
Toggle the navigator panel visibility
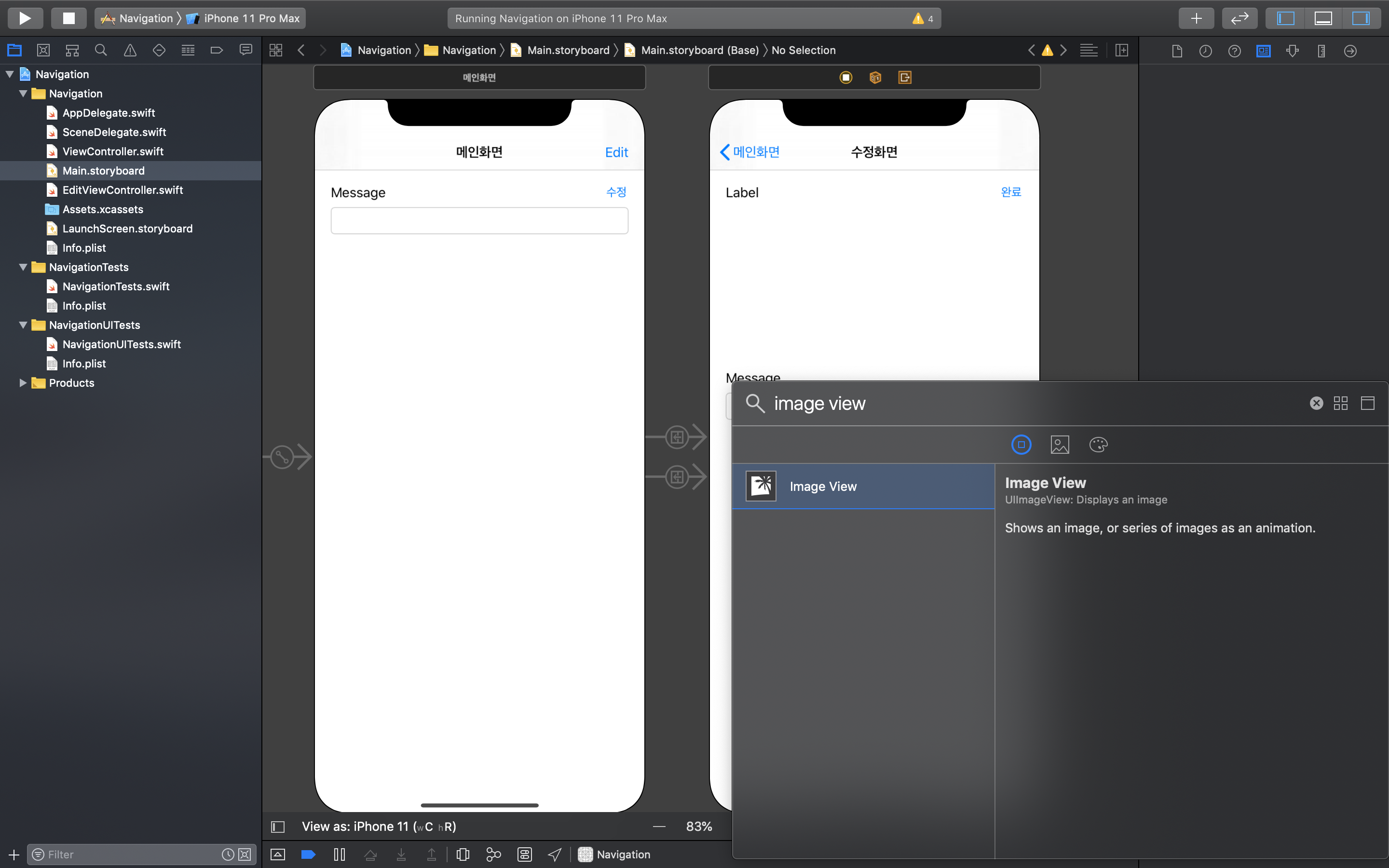click(1285, 18)
